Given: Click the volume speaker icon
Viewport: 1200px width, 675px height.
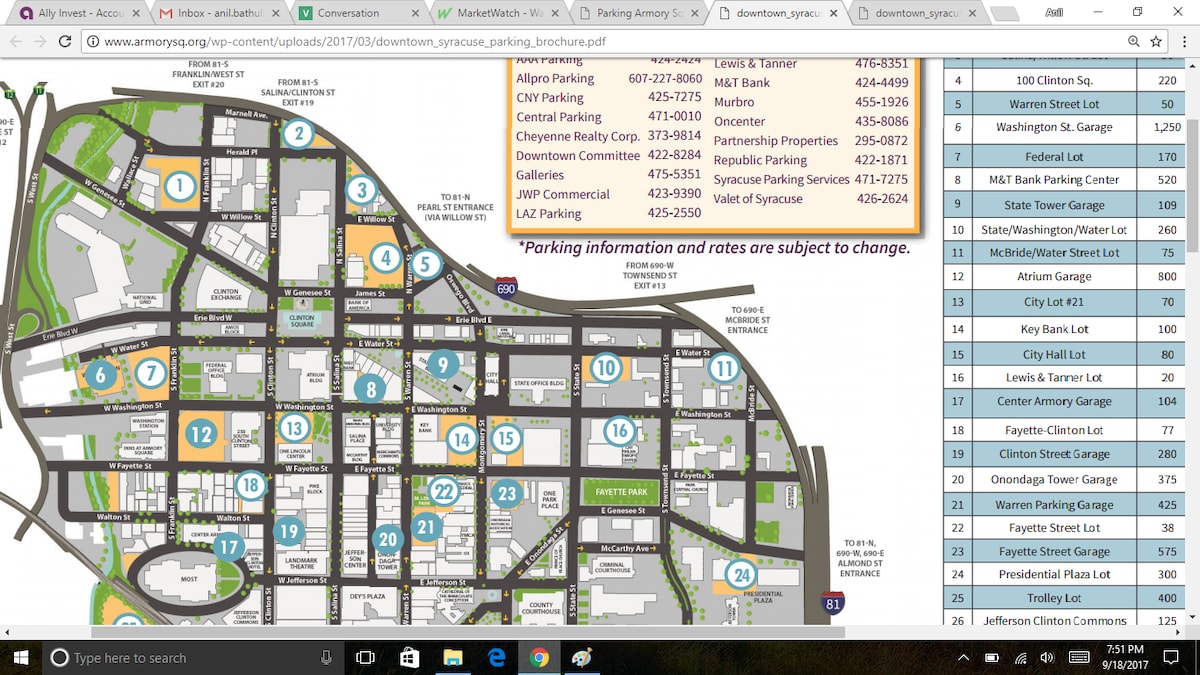Looking at the screenshot, I should tap(1047, 658).
